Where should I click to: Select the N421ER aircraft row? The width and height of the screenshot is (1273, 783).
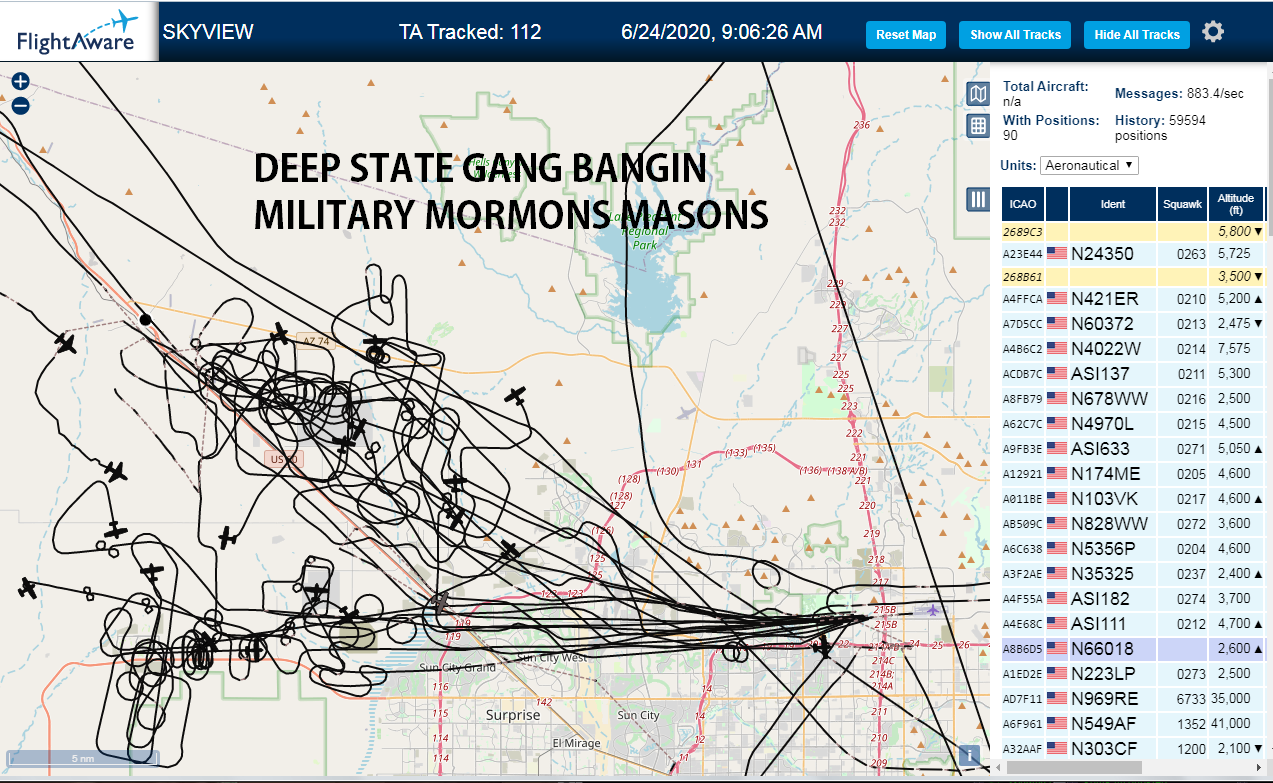1134,298
